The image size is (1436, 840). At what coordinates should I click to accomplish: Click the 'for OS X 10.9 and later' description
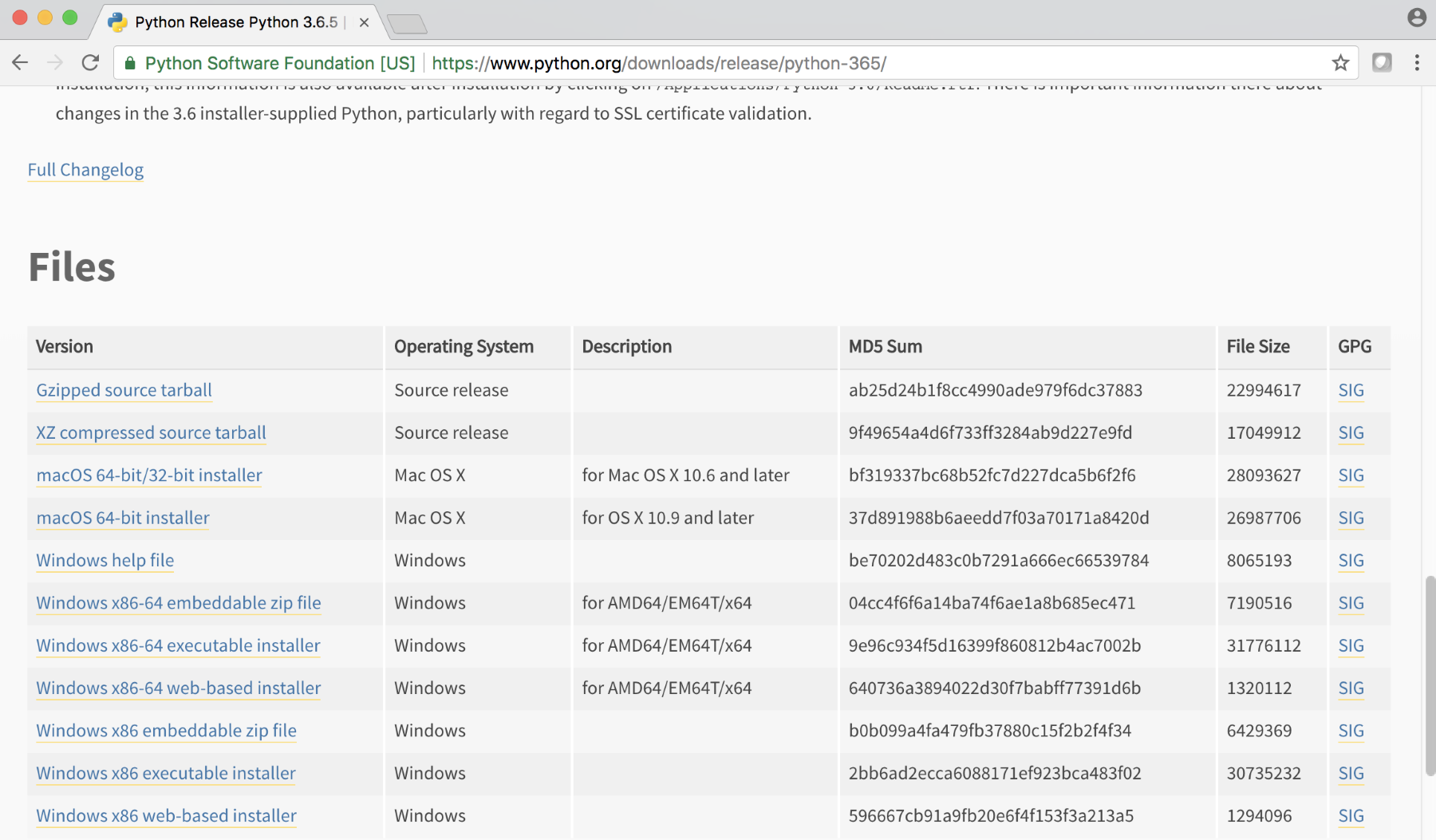668,518
